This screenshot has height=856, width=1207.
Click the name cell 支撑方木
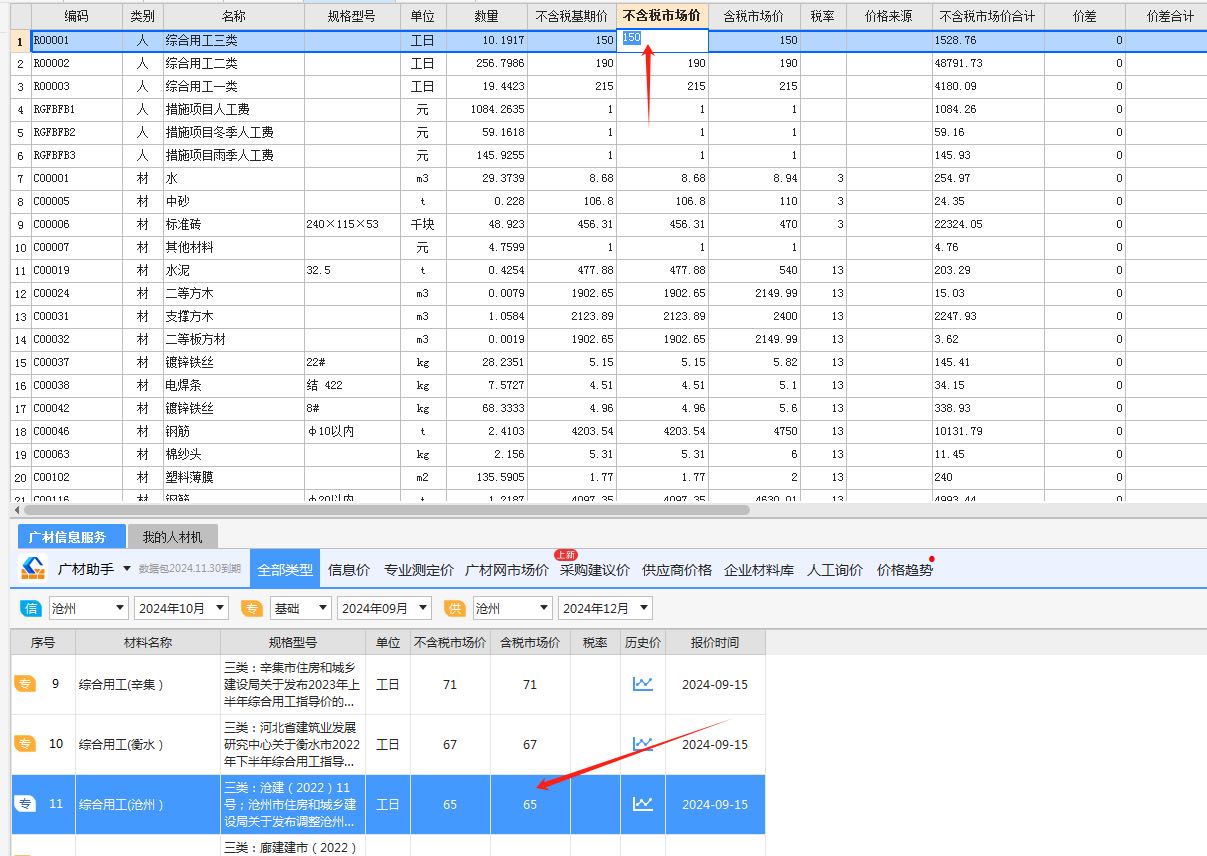[x=233, y=316]
